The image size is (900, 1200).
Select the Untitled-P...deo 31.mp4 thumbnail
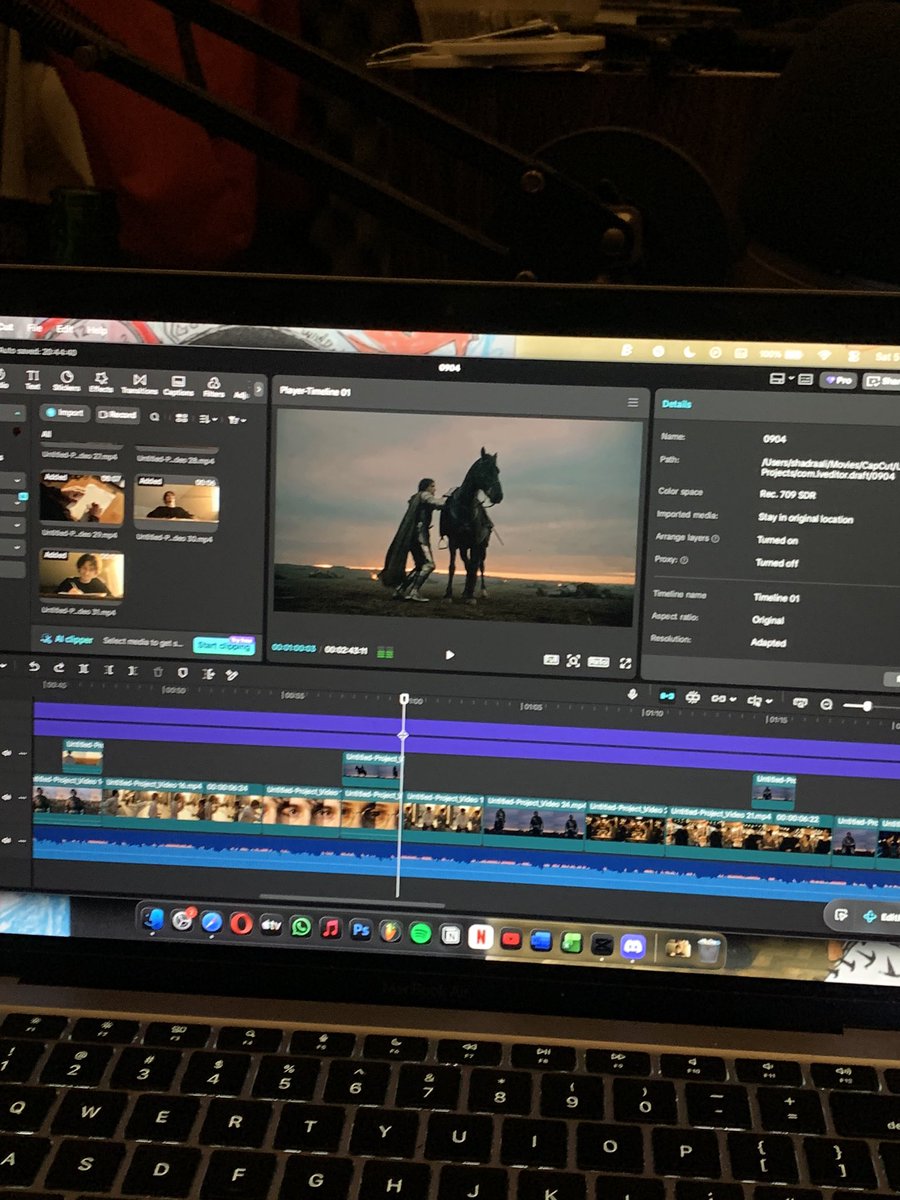[x=81, y=574]
